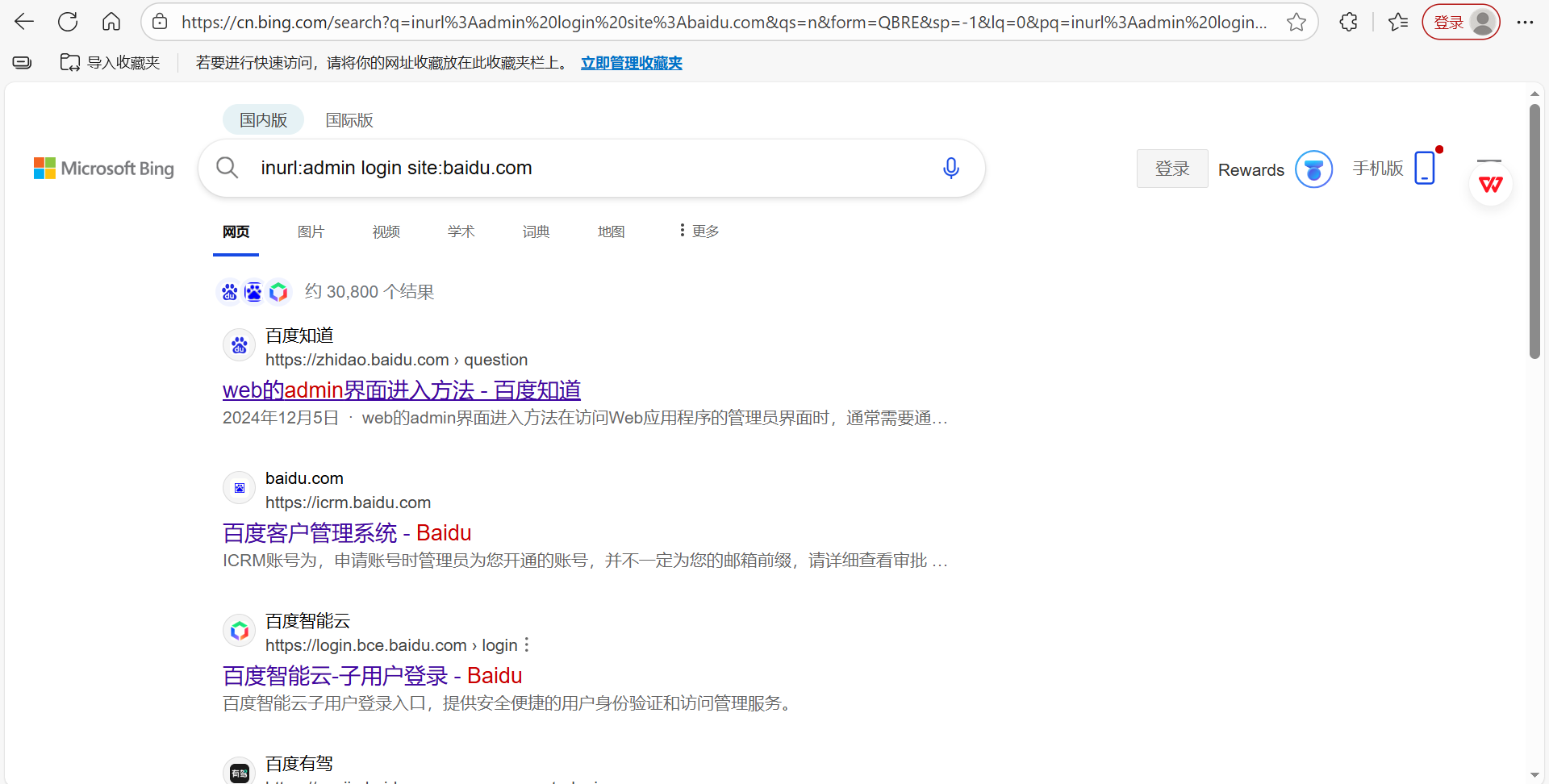Click the baidu.com site name text
Image resolution: width=1549 pixels, height=784 pixels.
coord(304,478)
